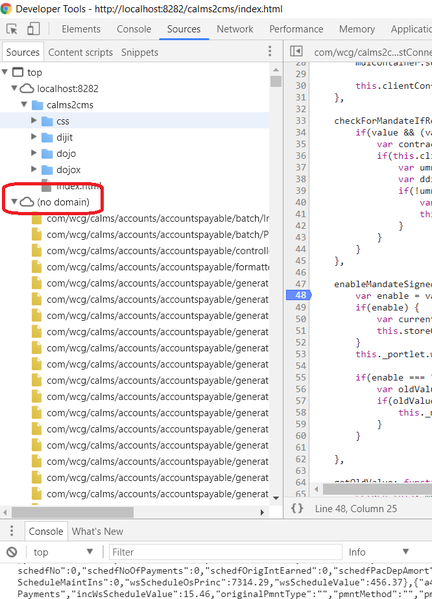432x599 pixels.
Task: Click the calms2cms folder icon
Action: tap(37, 105)
